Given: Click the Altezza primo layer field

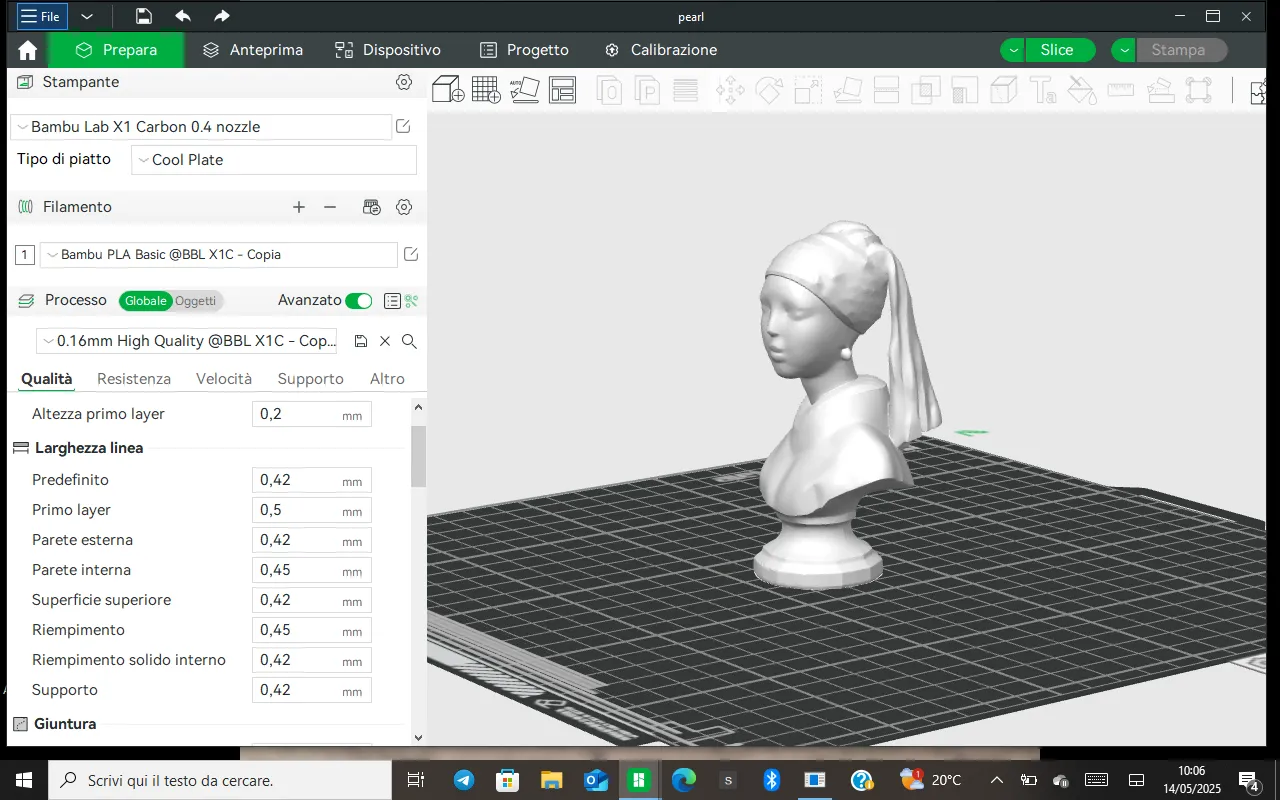Looking at the screenshot, I should pos(312,414).
